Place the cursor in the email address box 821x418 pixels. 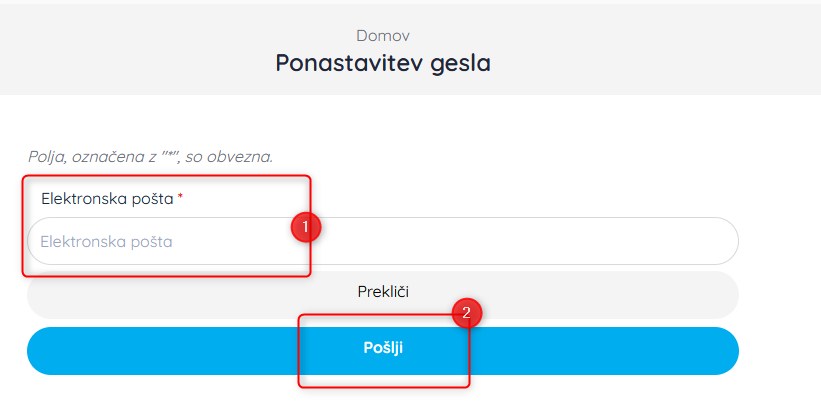[x=383, y=241]
